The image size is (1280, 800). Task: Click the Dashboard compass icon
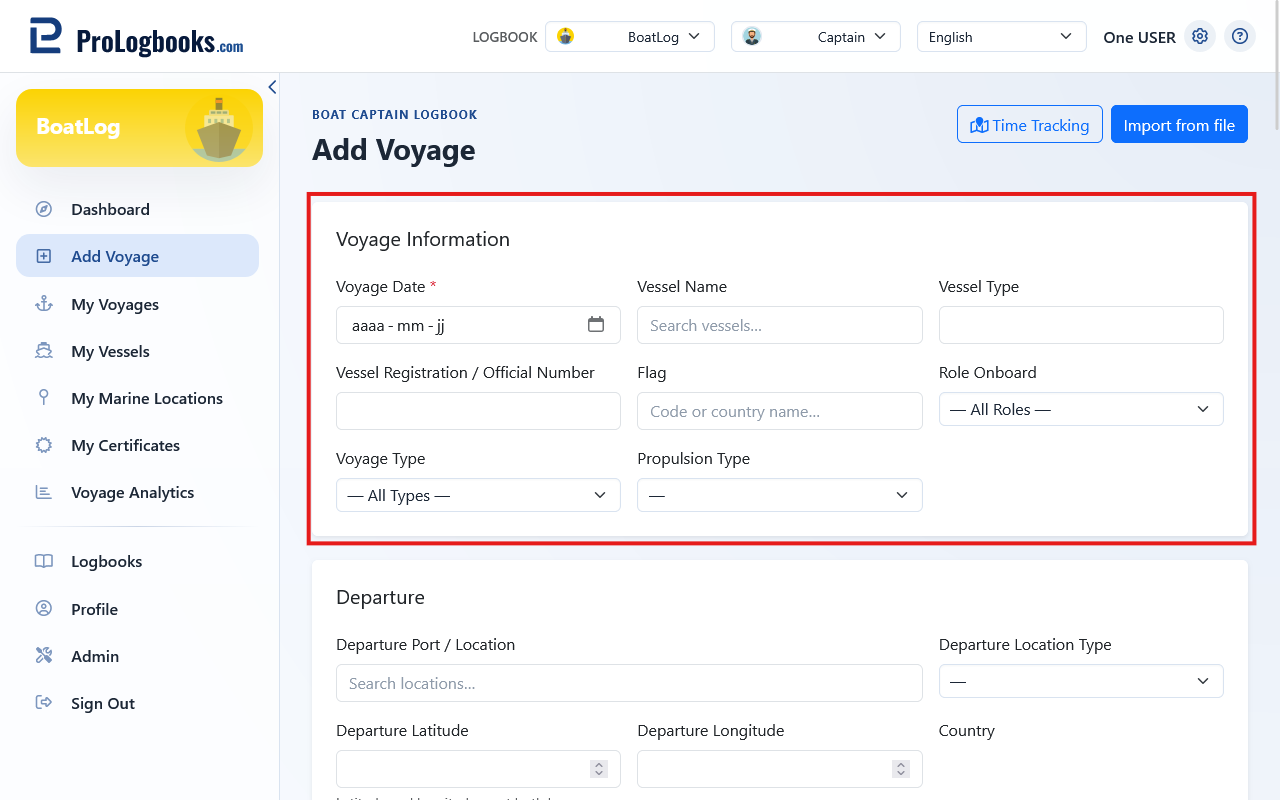pyautogui.click(x=44, y=209)
